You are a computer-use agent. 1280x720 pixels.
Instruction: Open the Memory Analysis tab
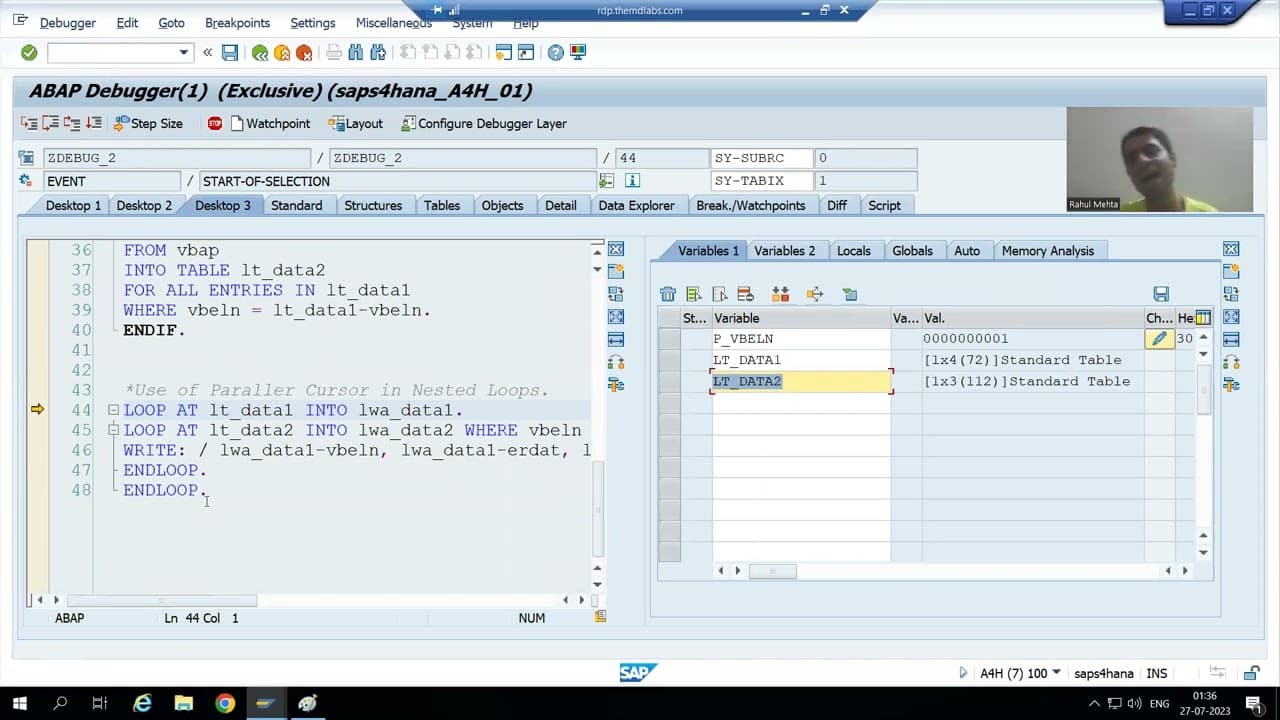coord(1048,251)
